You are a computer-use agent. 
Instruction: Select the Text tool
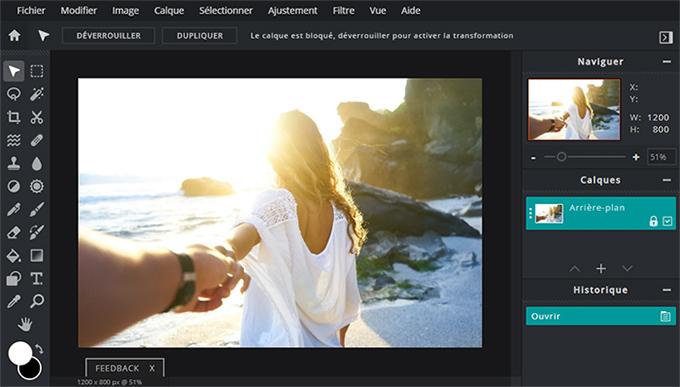[37, 278]
